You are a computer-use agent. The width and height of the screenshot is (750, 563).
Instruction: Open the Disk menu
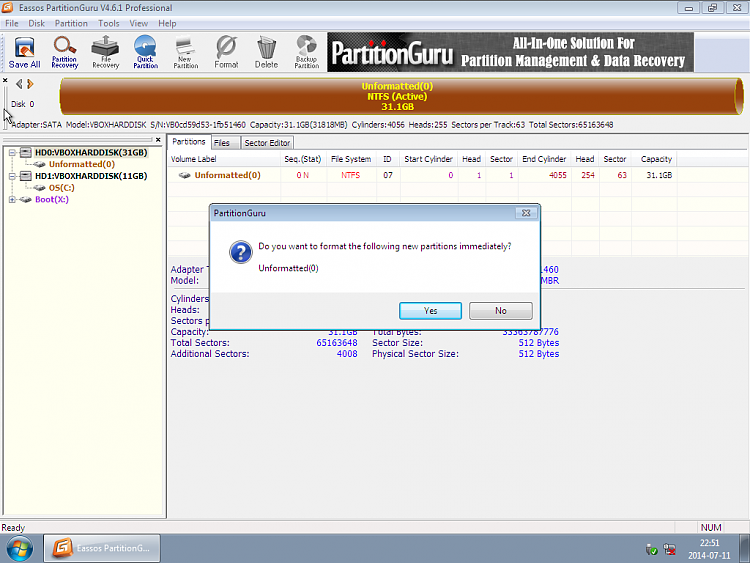point(36,23)
